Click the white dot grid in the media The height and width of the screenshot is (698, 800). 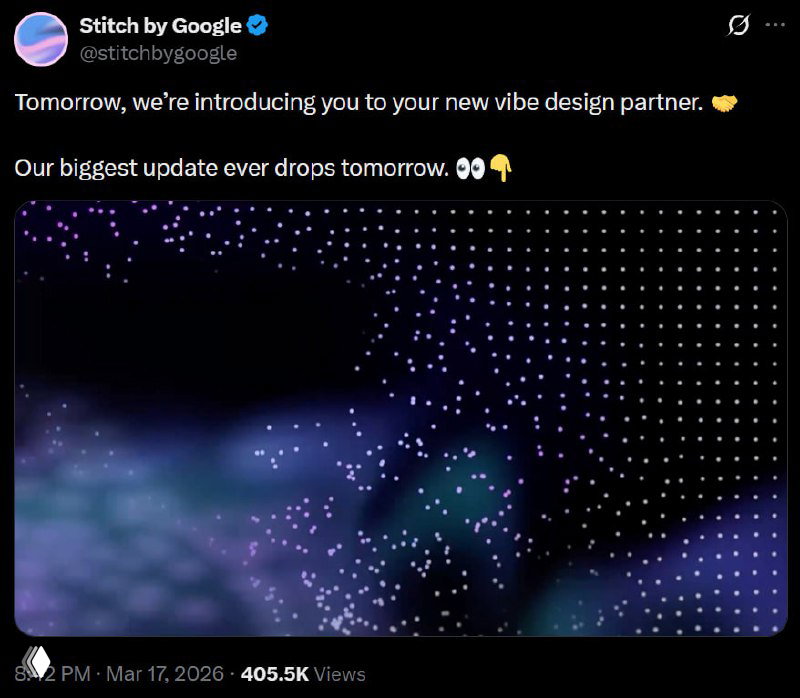[x=700, y=330]
